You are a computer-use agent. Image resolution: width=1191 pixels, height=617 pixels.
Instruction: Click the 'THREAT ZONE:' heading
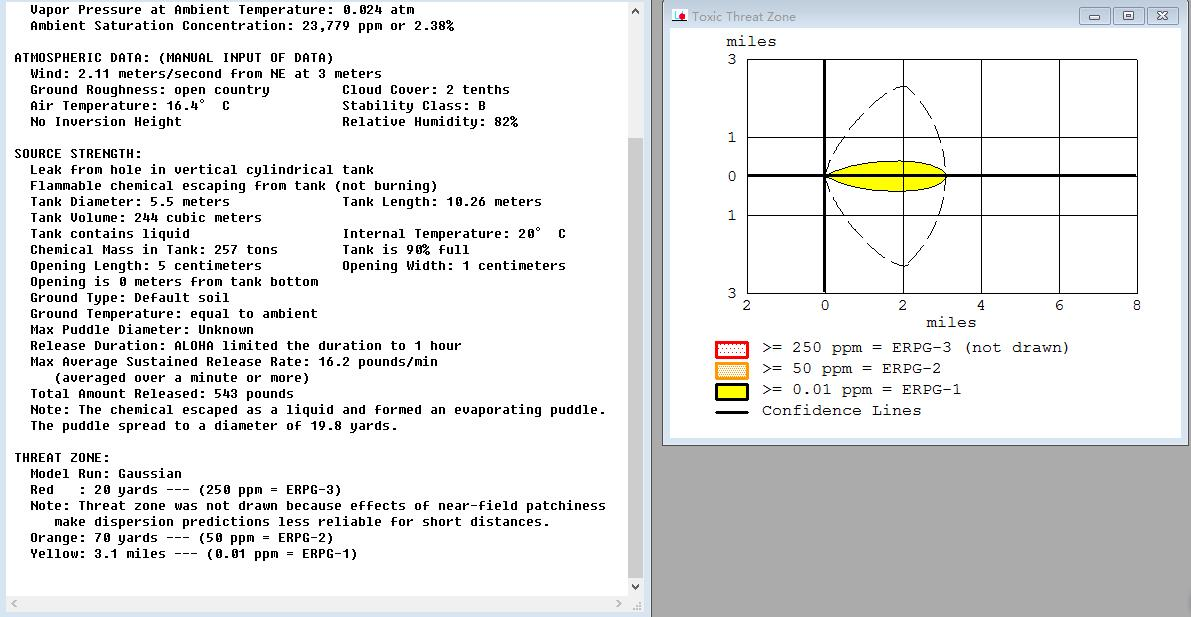[62, 457]
